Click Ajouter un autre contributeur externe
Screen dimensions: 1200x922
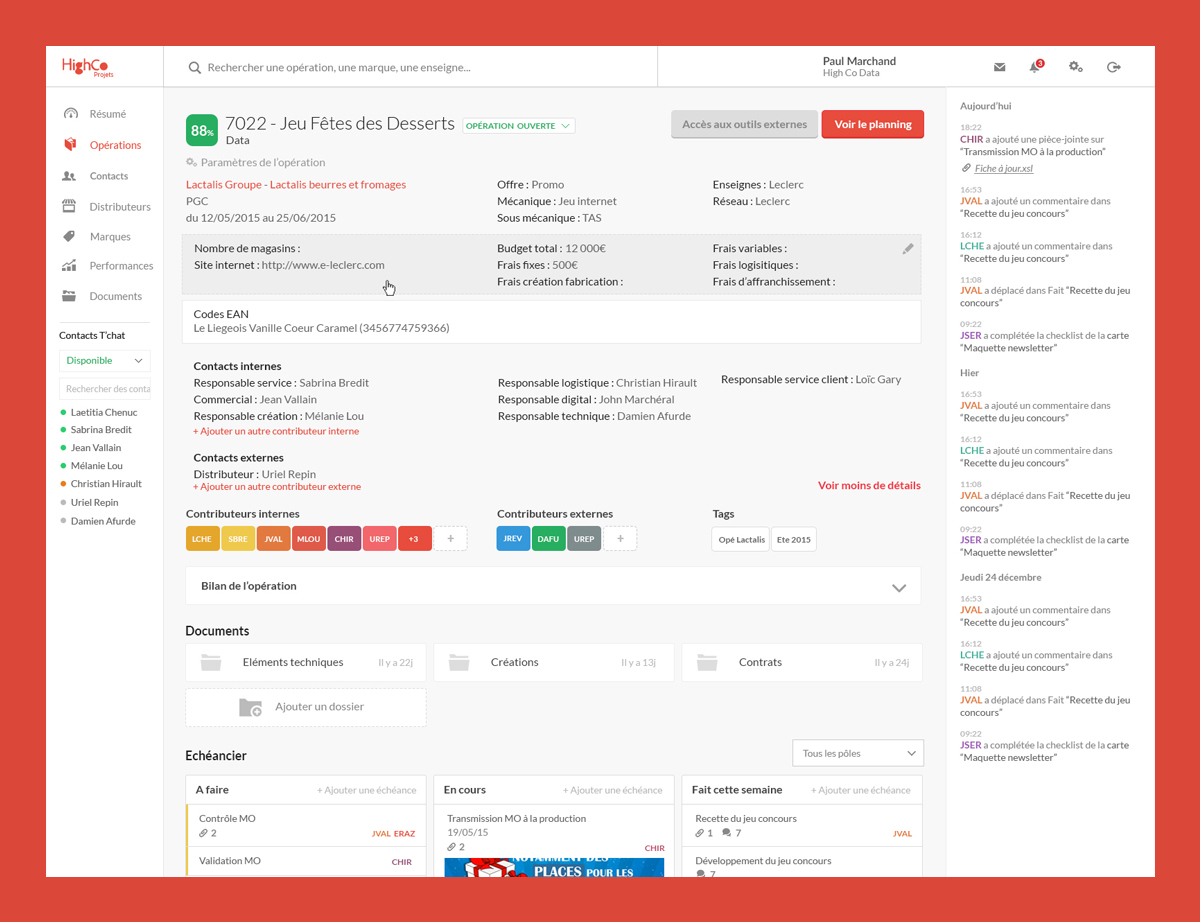point(277,487)
